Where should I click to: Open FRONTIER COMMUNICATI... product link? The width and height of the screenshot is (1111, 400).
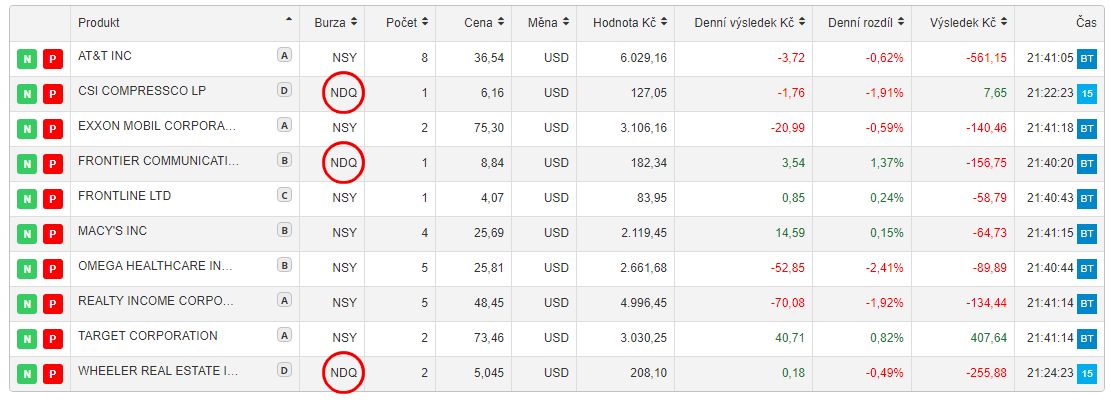coord(159,161)
